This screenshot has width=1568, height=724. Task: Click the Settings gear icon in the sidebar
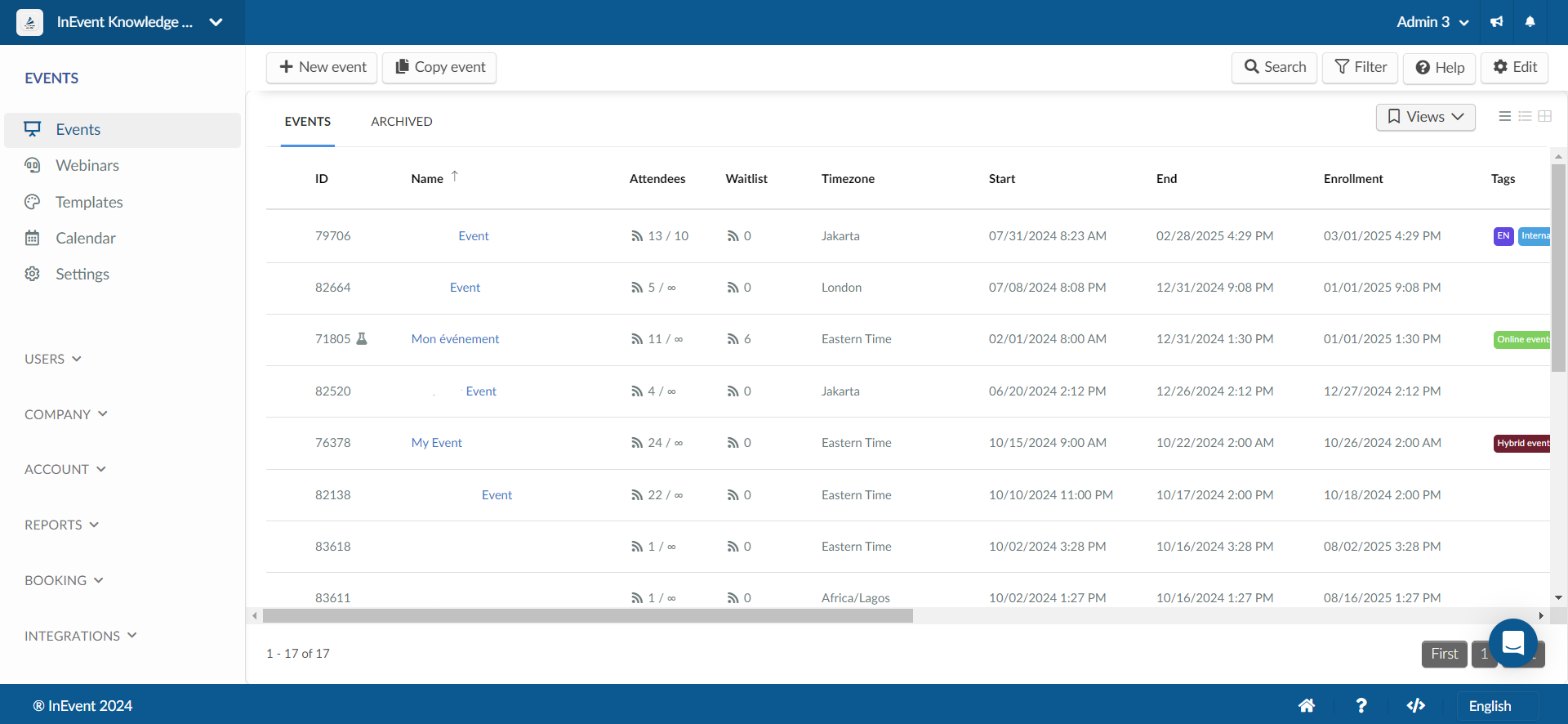[33, 274]
